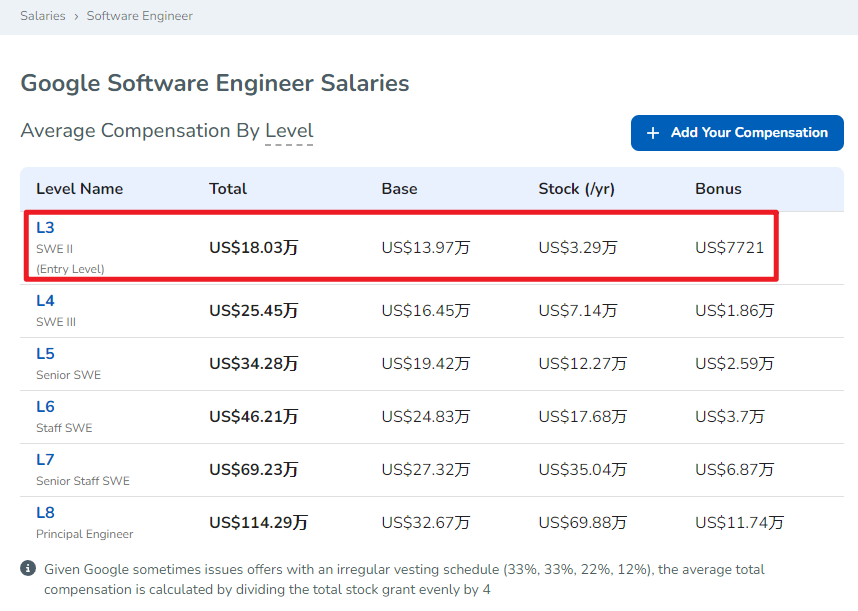858x611 pixels.
Task: Click the Google Software Engineer Salaries heading
Action: tap(215, 83)
